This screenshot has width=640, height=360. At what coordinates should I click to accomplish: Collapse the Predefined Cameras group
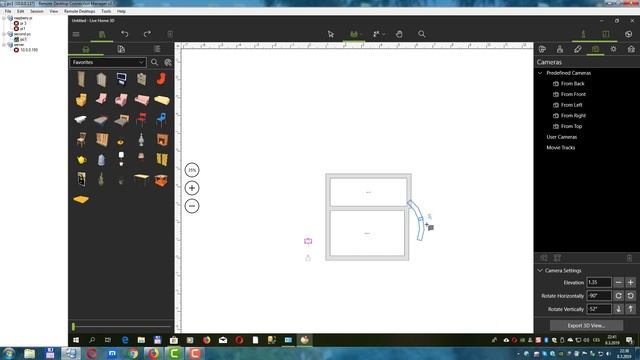pyautogui.click(x=540, y=73)
